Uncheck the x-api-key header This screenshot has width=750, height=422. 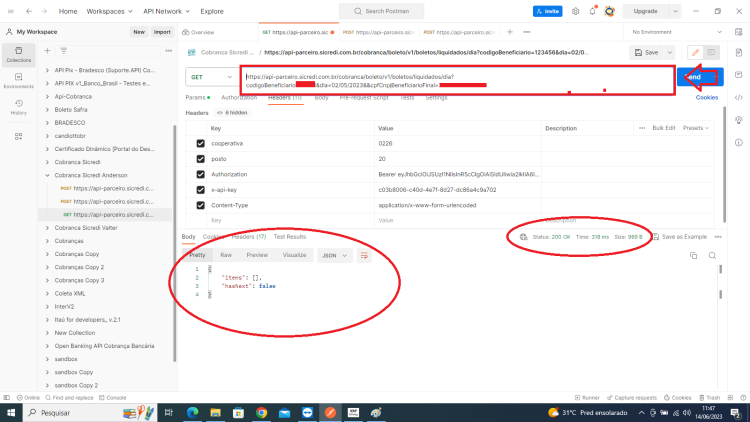coord(200,190)
